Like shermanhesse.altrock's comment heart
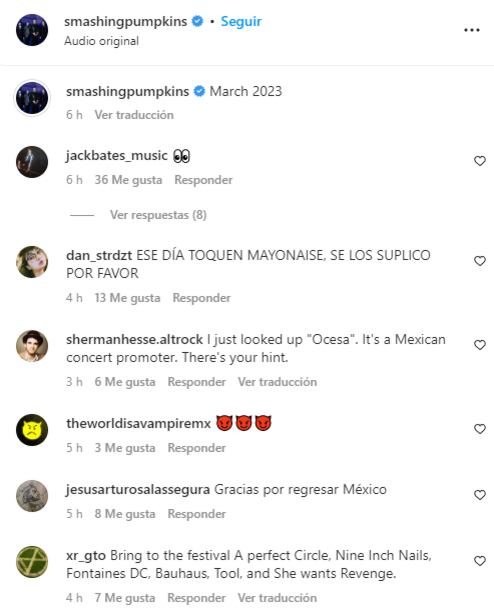The width and height of the screenshot is (494, 611). click(x=480, y=345)
